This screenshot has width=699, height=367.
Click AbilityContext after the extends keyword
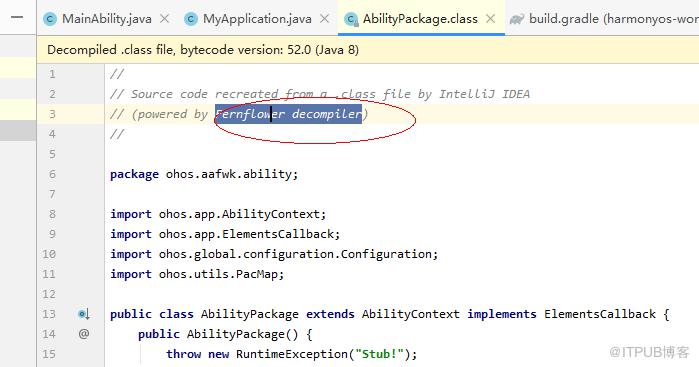click(411, 314)
